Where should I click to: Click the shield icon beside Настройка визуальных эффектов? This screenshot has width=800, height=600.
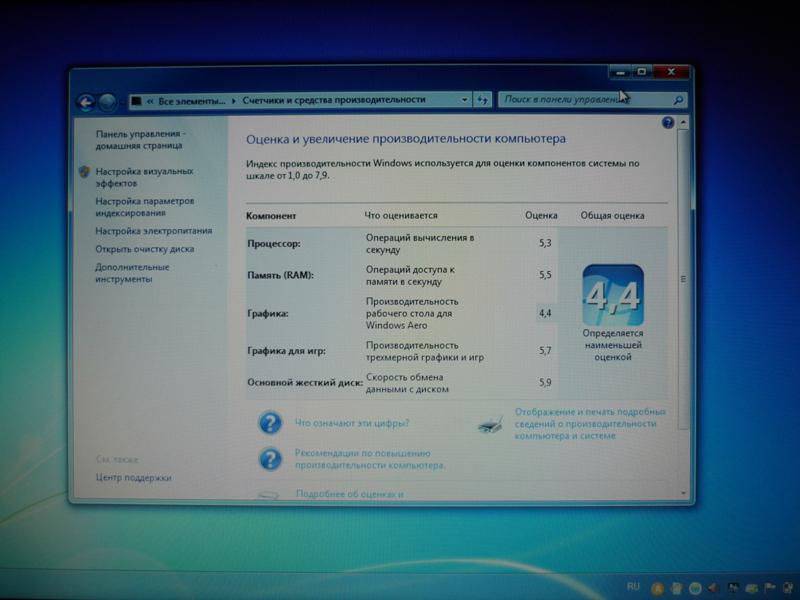[84, 171]
